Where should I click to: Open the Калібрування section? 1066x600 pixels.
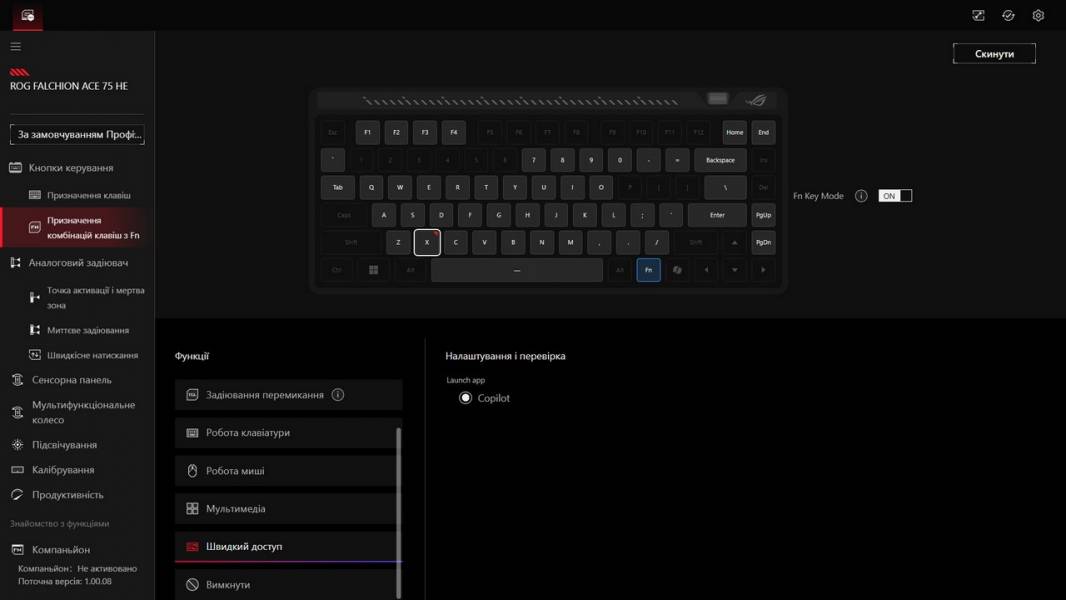(63, 470)
